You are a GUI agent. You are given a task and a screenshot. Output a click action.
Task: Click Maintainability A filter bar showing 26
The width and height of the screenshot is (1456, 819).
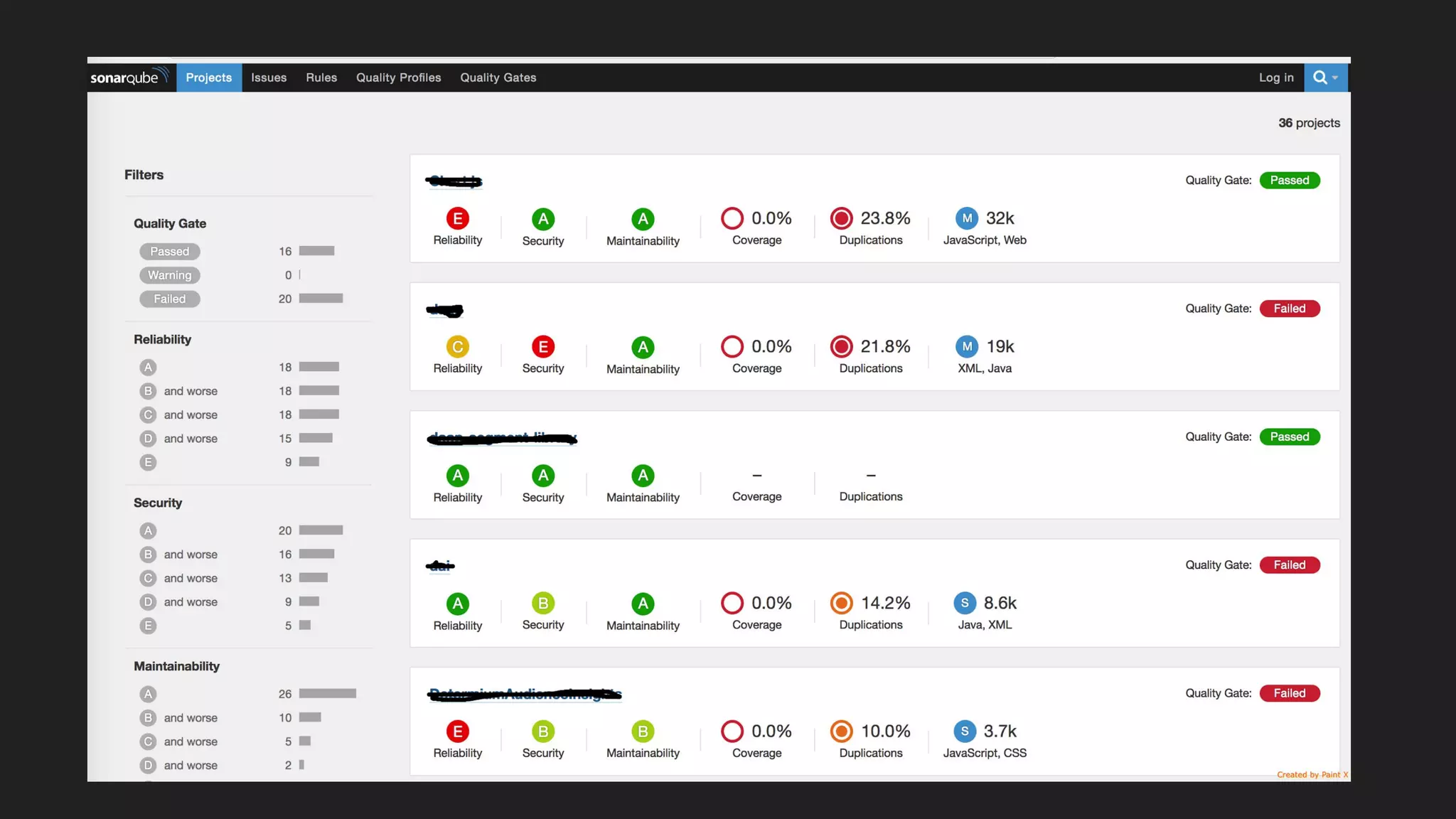327,694
